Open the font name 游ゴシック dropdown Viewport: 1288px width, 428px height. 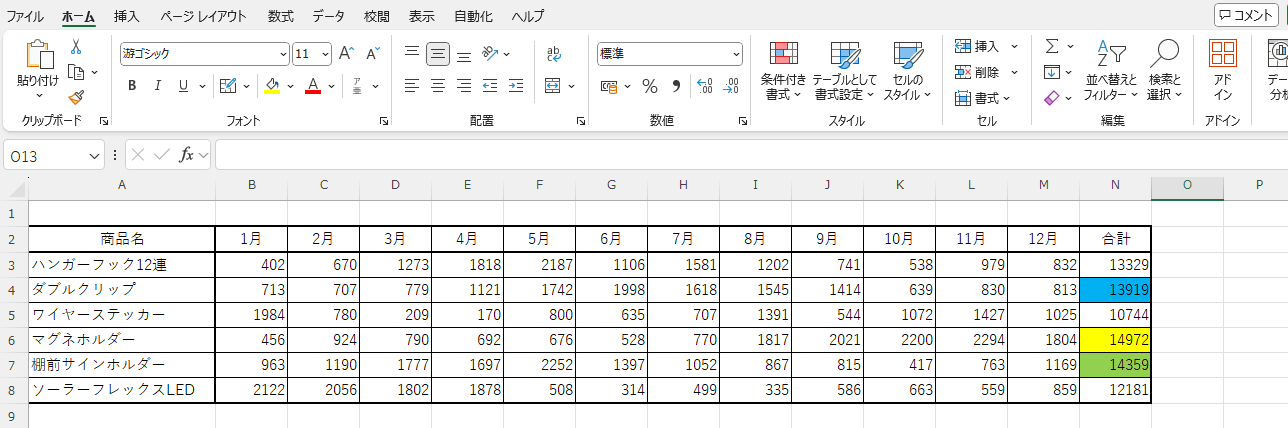point(283,54)
